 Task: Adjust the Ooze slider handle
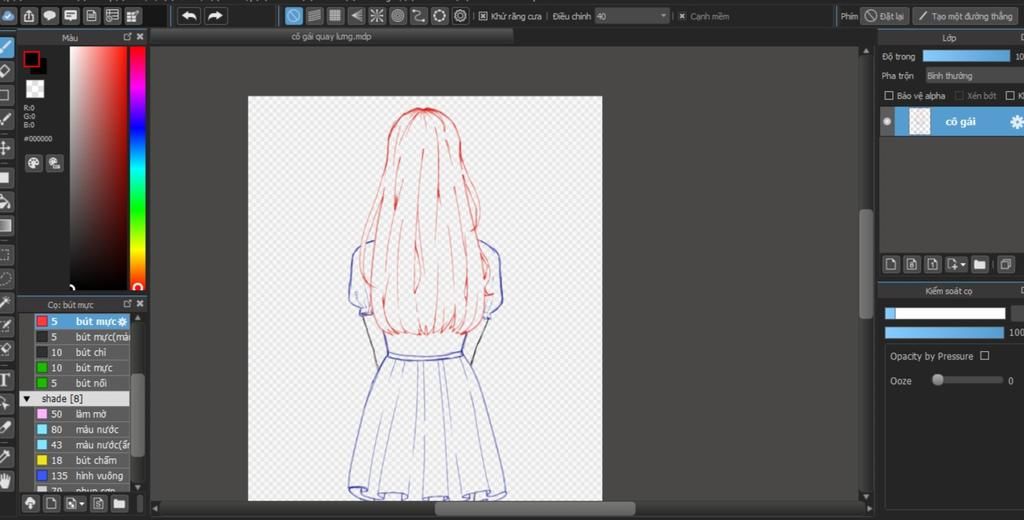click(938, 380)
